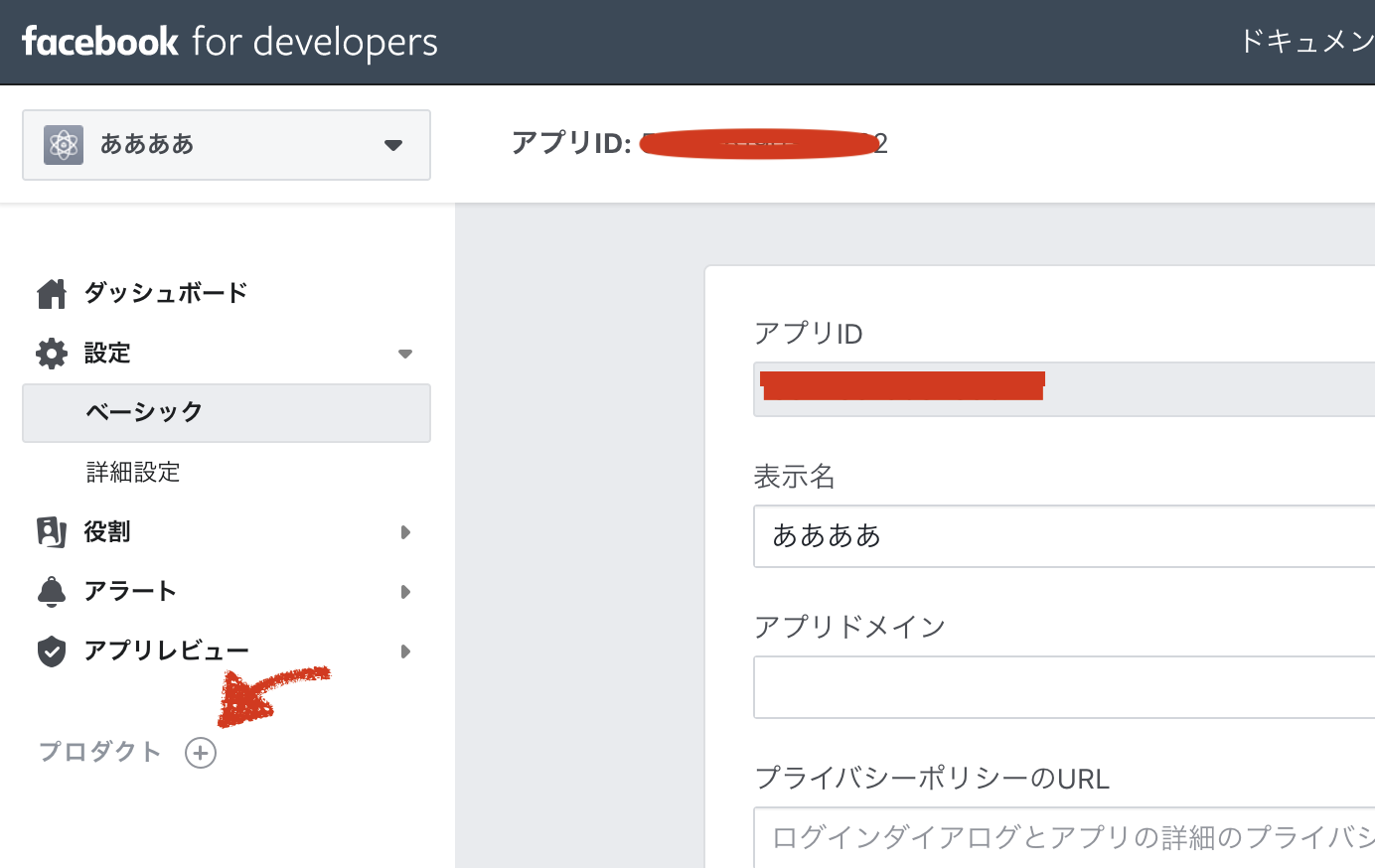Click the gear icon beside 設定
Image resolution: width=1375 pixels, height=868 pixels.
click(51, 353)
